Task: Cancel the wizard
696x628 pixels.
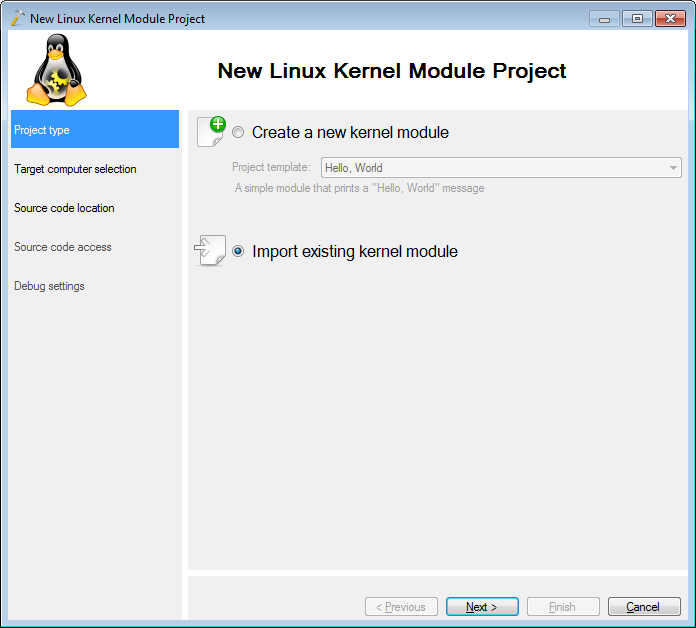Action: pyautogui.click(x=644, y=606)
